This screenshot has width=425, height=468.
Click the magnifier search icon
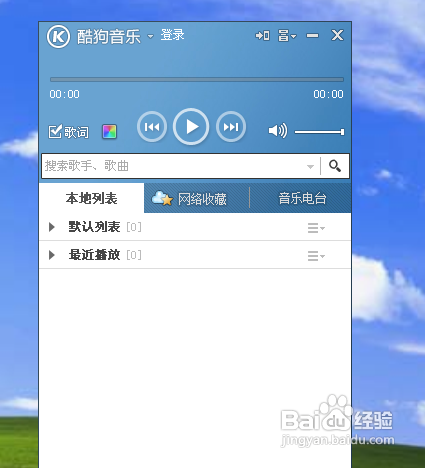pos(335,166)
